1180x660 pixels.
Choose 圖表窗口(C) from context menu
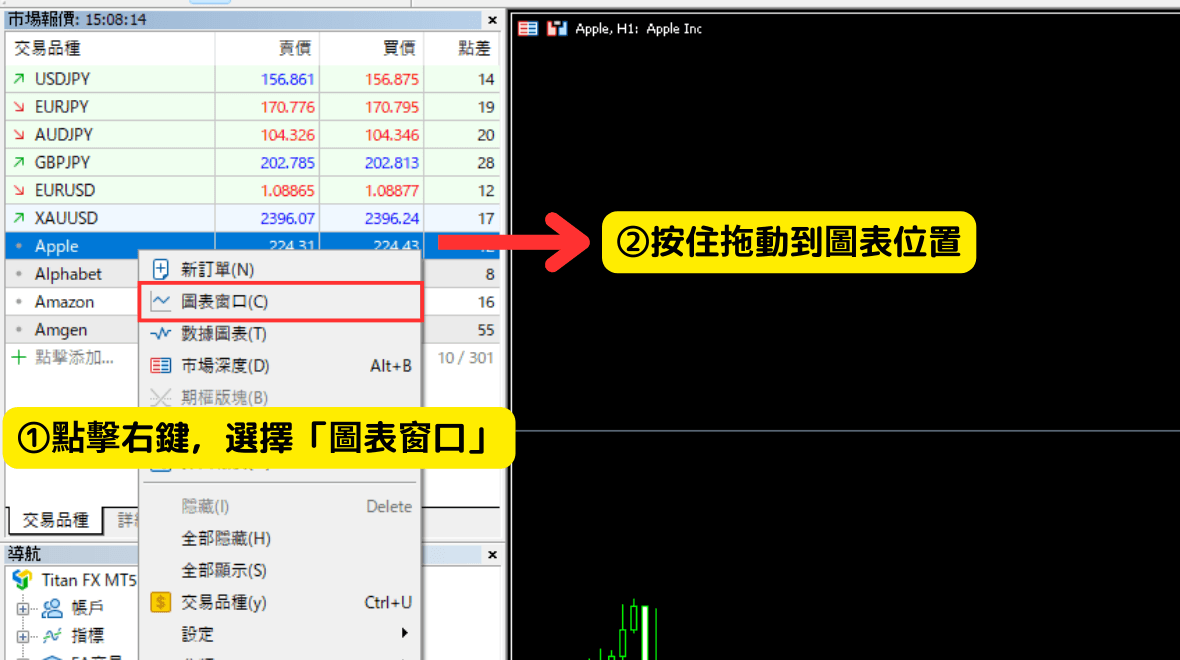click(280, 302)
